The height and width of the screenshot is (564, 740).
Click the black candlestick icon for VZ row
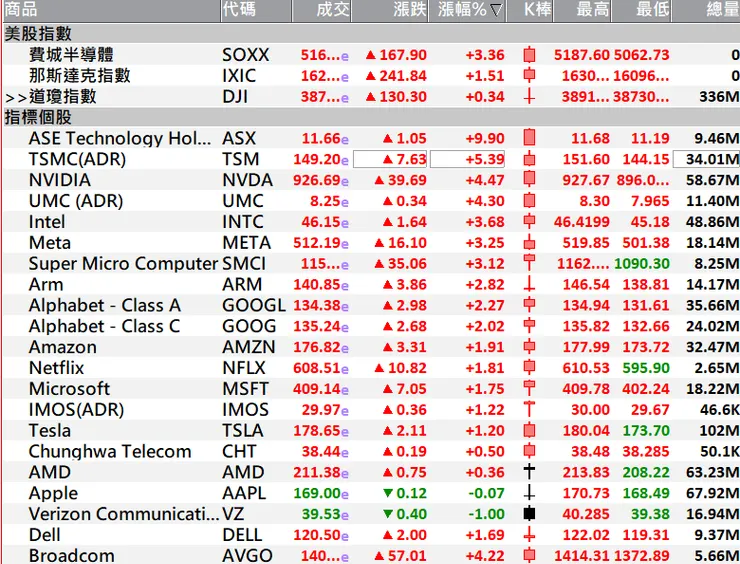(530, 513)
